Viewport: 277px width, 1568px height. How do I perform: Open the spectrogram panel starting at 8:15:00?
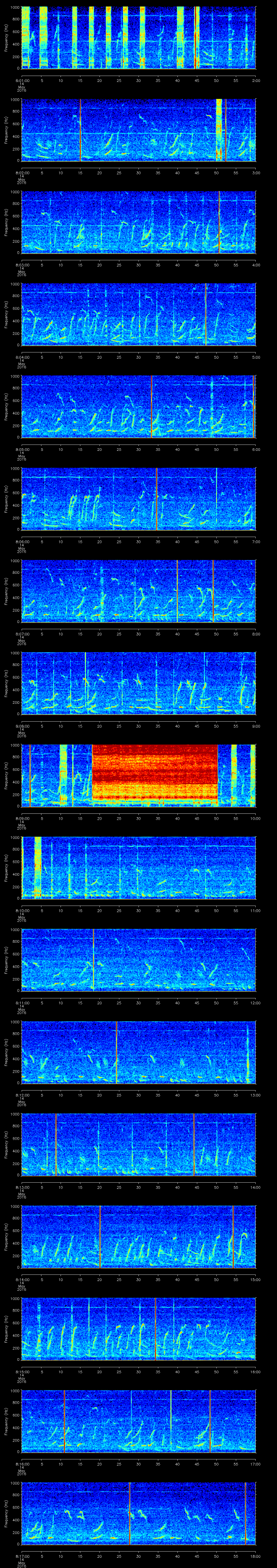[139, 1329]
